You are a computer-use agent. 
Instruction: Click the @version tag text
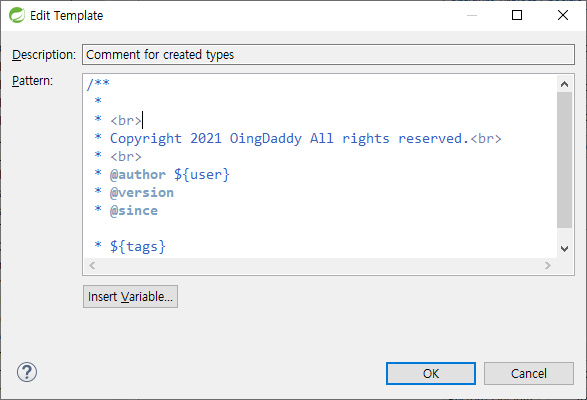pos(142,193)
